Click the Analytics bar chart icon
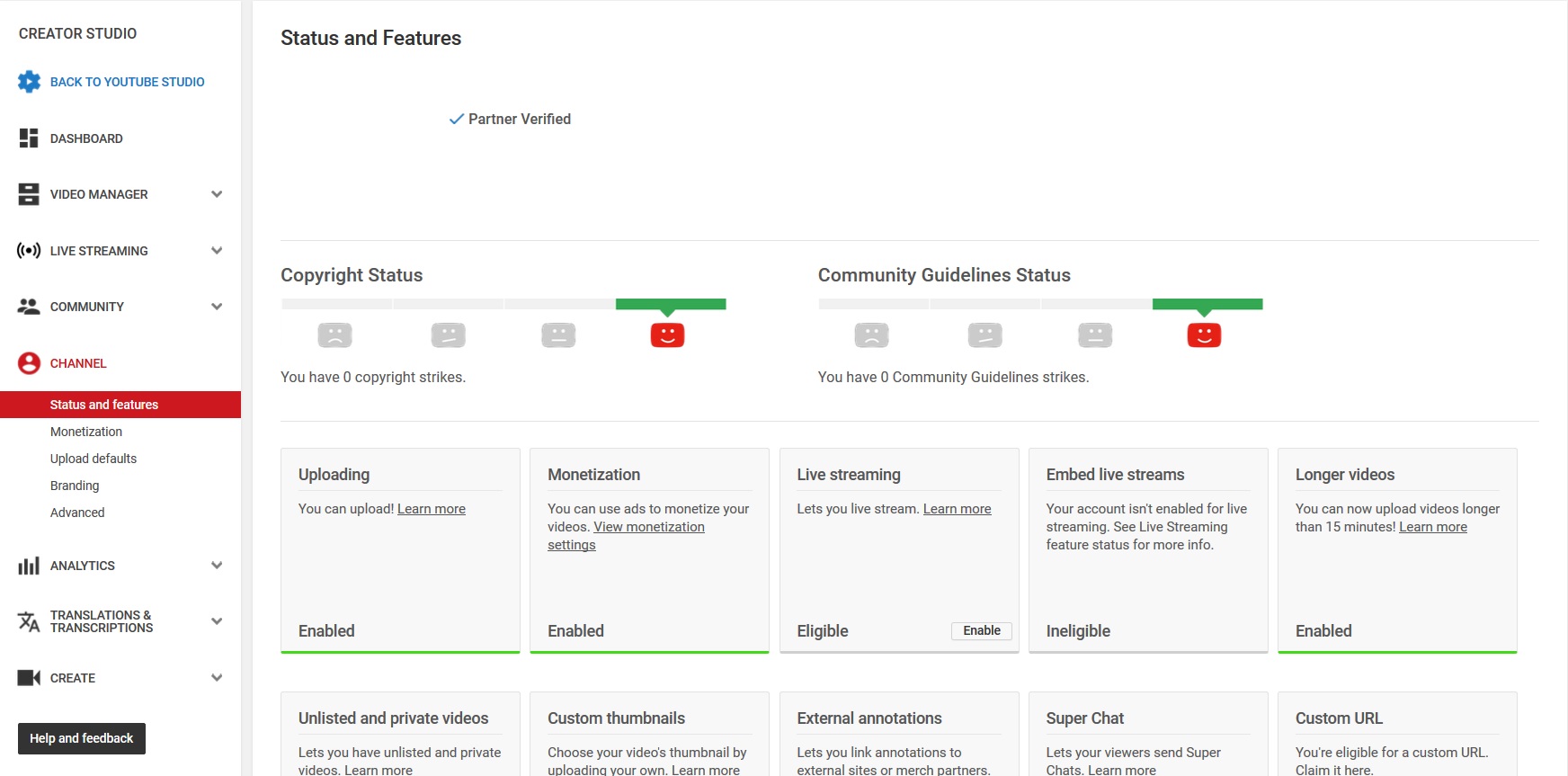Image resolution: width=1568 pixels, height=776 pixels. point(29,566)
